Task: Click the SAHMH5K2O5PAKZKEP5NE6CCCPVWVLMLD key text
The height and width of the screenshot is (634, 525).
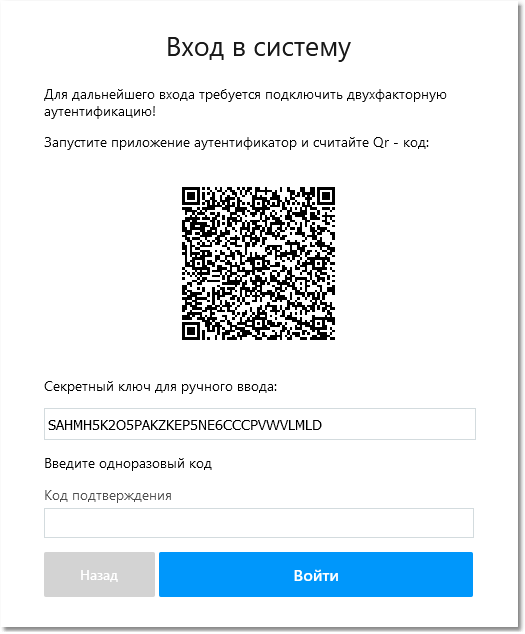Action: coord(185,425)
